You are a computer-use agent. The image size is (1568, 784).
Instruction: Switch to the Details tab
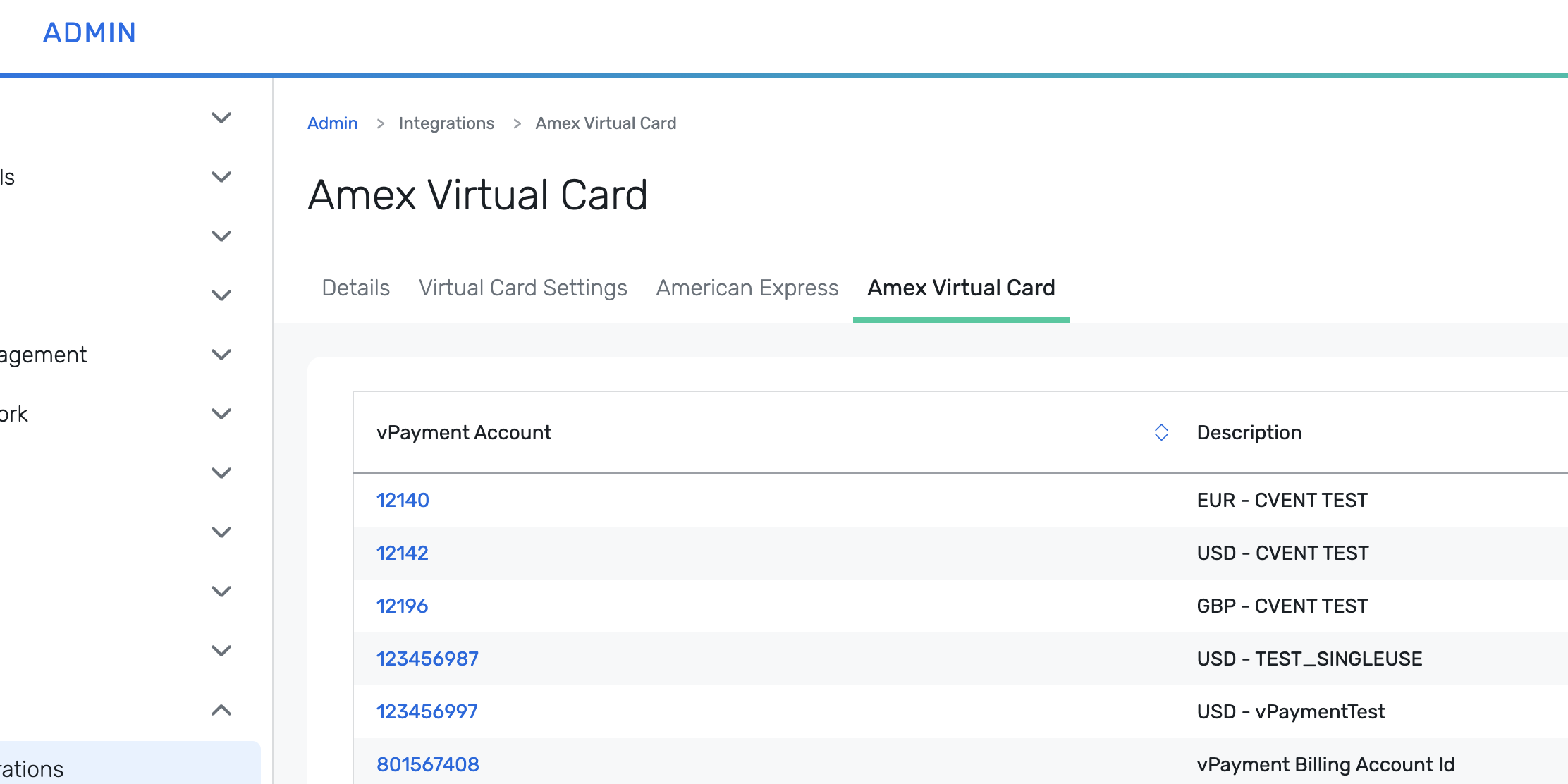pos(355,288)
